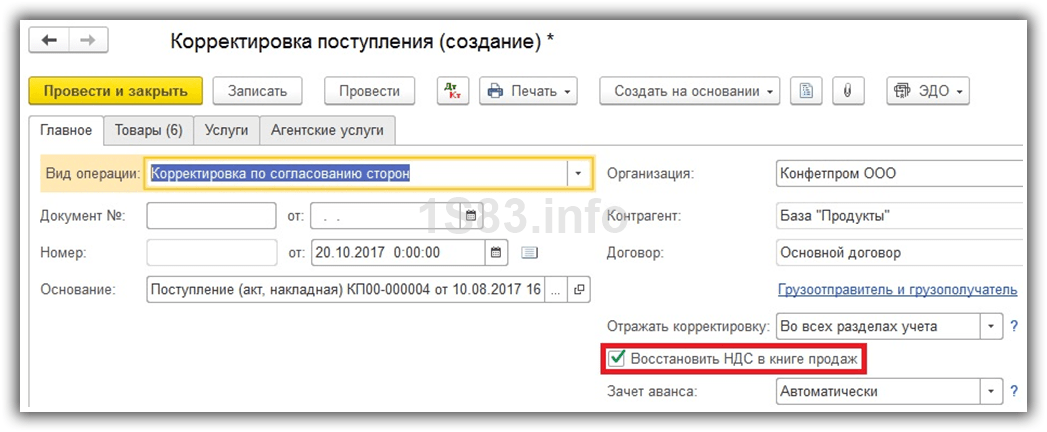The width and height of the screenshot is (1047, 432).
Task: Open the Основание document link icon
Action: [579, 289]
